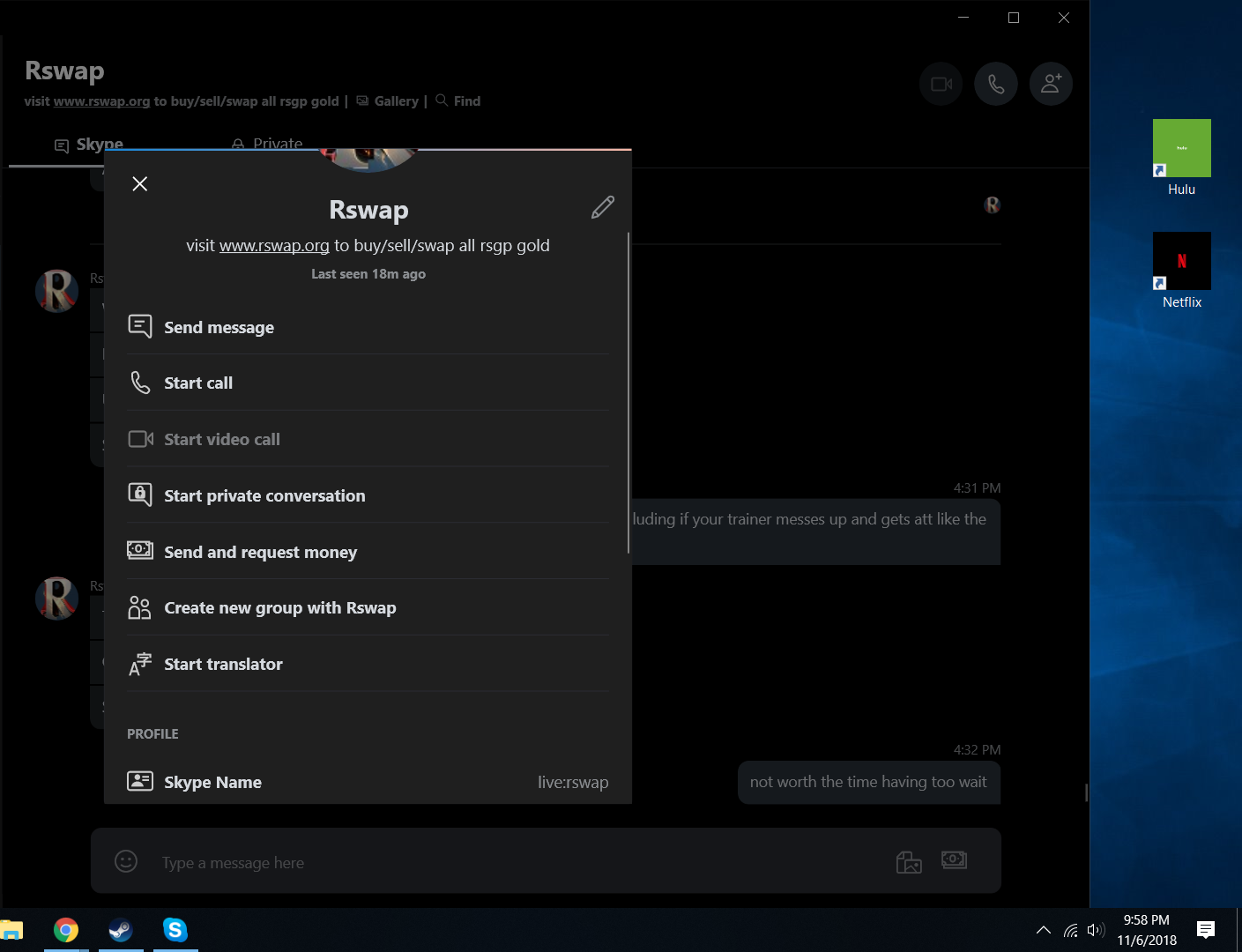Open the Hulu desktop shortcut

(x=1182, y=159)
